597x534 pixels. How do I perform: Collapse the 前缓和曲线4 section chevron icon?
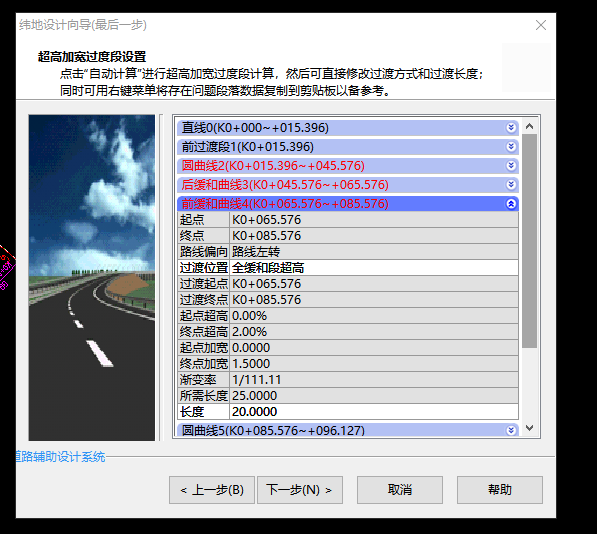coord(511,204)
